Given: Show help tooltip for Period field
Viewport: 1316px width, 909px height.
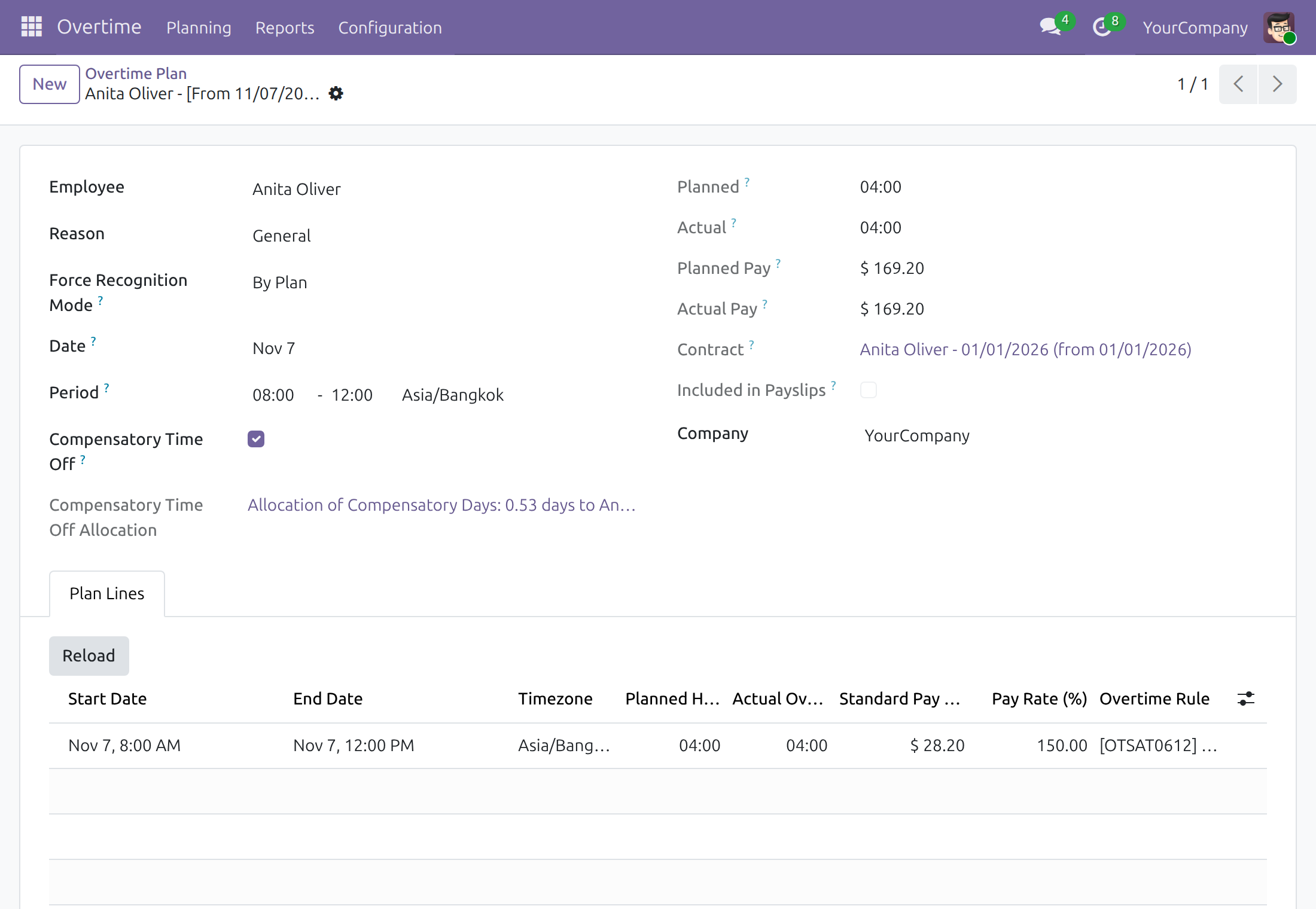Looking at the screenshot, I should (106, 388).
